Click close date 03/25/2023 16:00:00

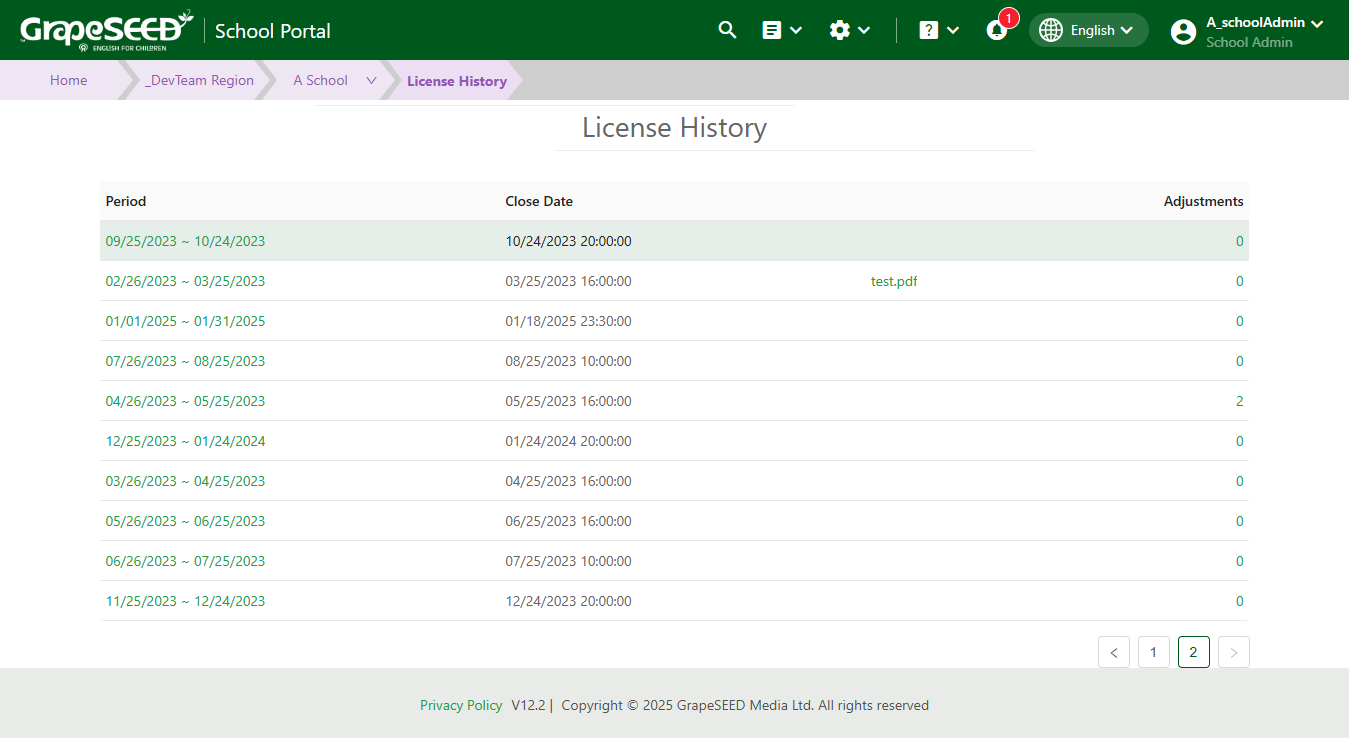(x=568, y=281)
